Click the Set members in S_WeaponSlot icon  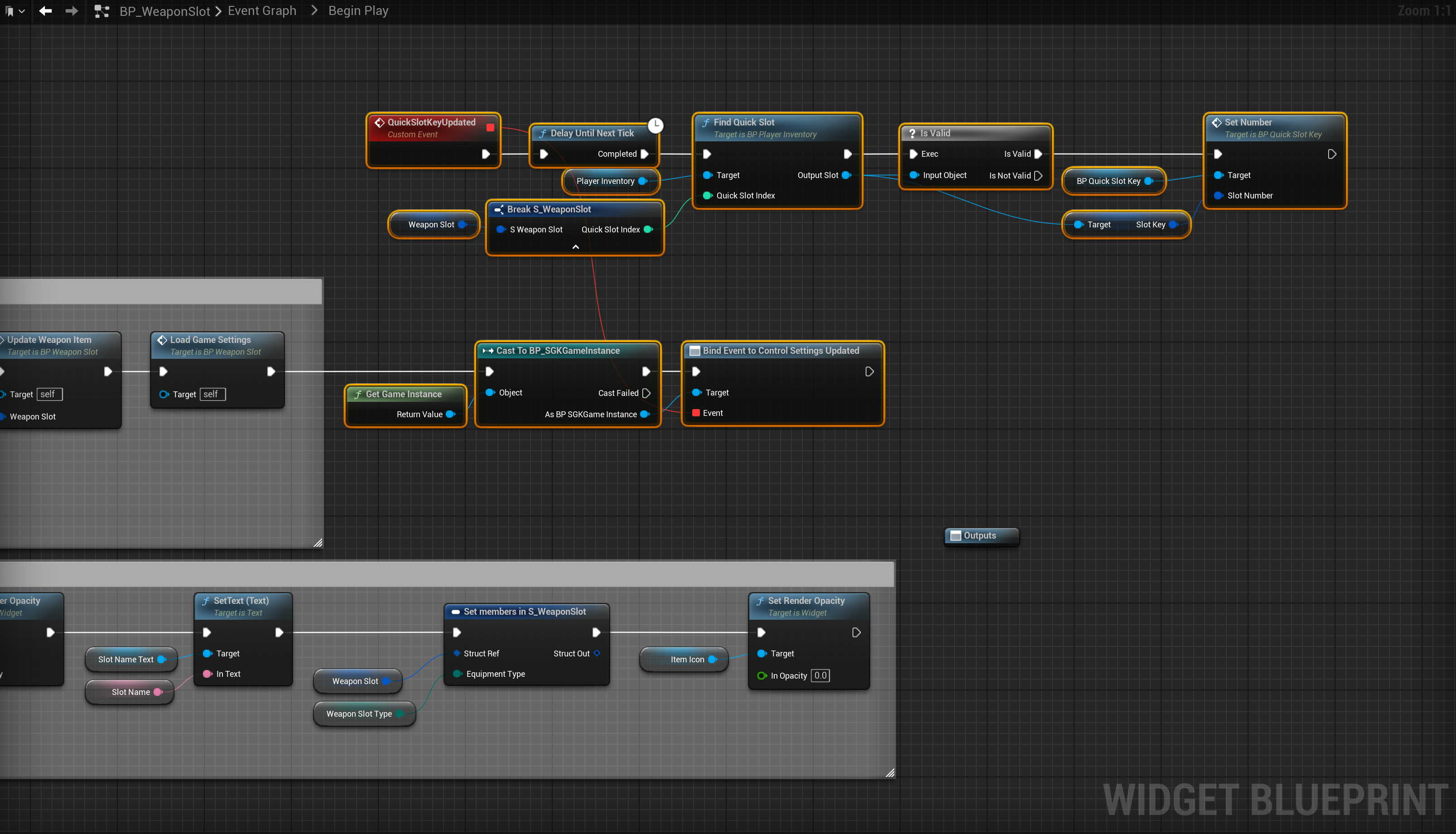455,612
